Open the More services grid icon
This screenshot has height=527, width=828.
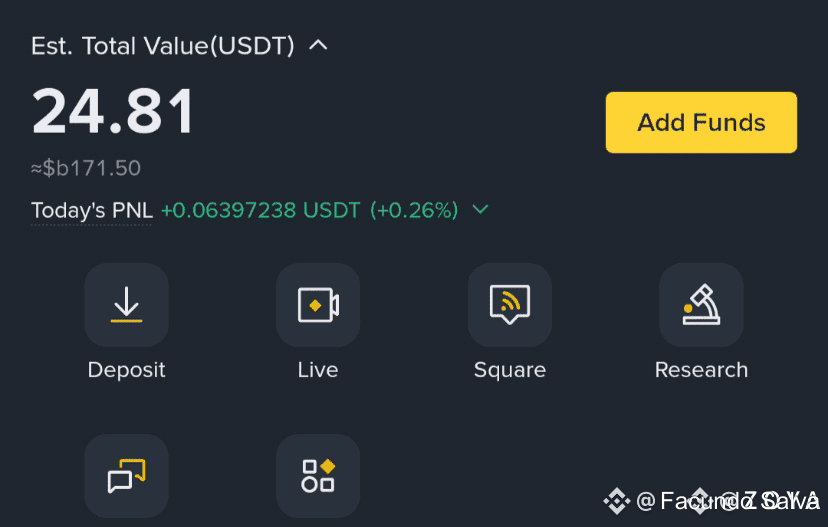click(x=318, y=476)
